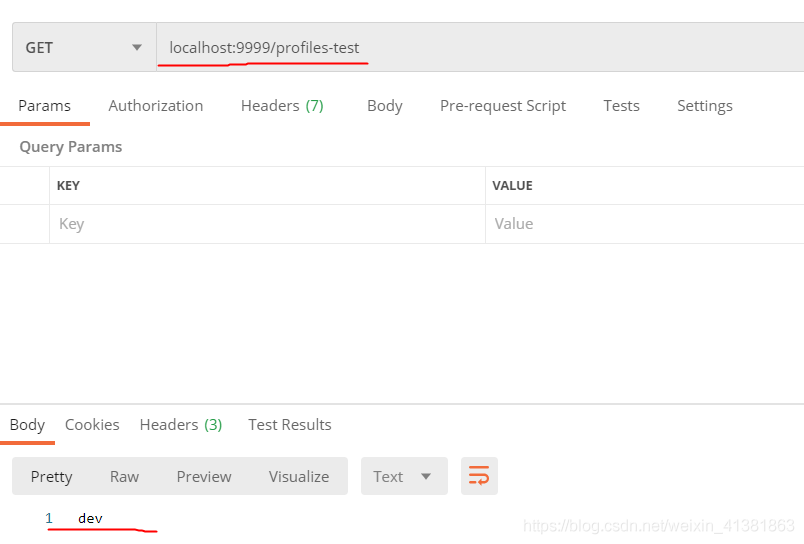The width and height of the screenshot is (804, 544).
Task: Click the Query Params heading
Action: click(x=71, y=147)
